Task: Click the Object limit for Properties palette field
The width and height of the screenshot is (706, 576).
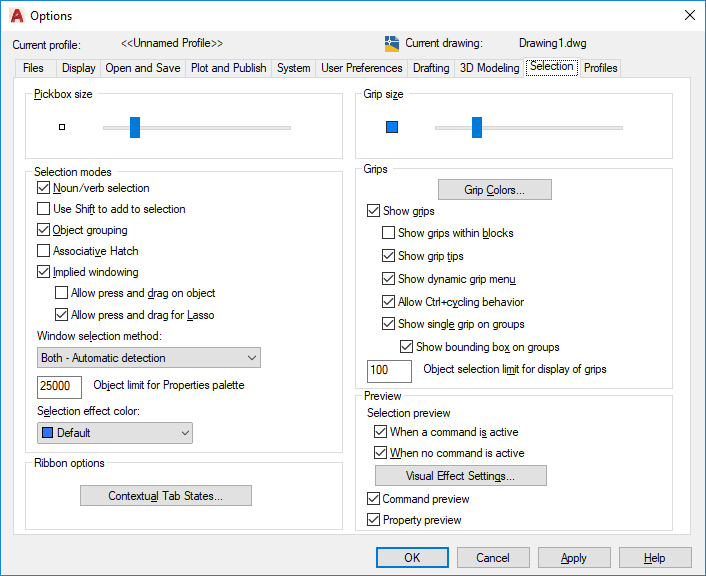Action: click(x=59, y=387)
